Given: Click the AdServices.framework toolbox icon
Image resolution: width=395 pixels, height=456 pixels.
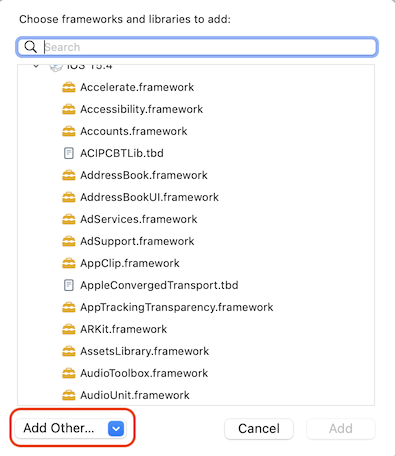Looking at the screenshot, I should [69, 219].
